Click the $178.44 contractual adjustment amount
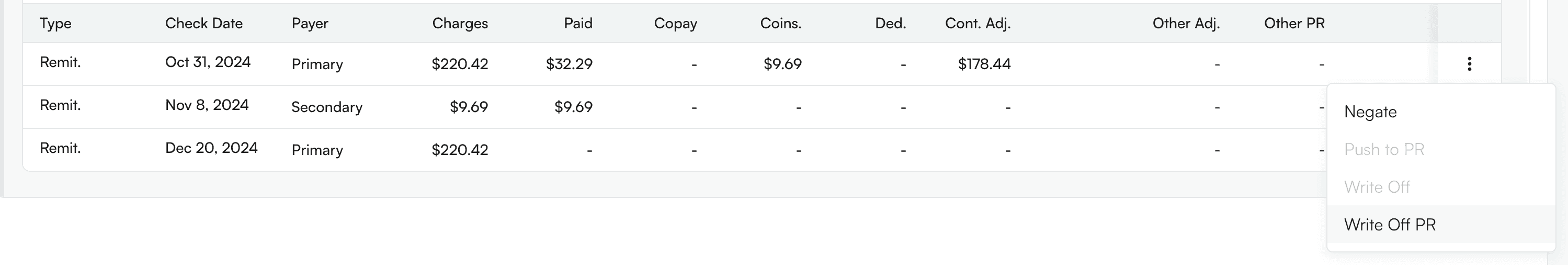Image resolution: width=1568 pixels, height=265 pixels. (984, 64)
